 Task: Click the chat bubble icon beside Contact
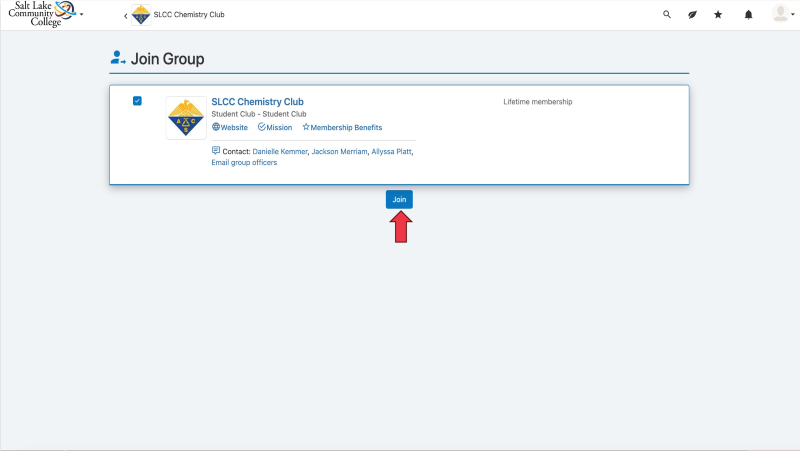tap(216, 151)
